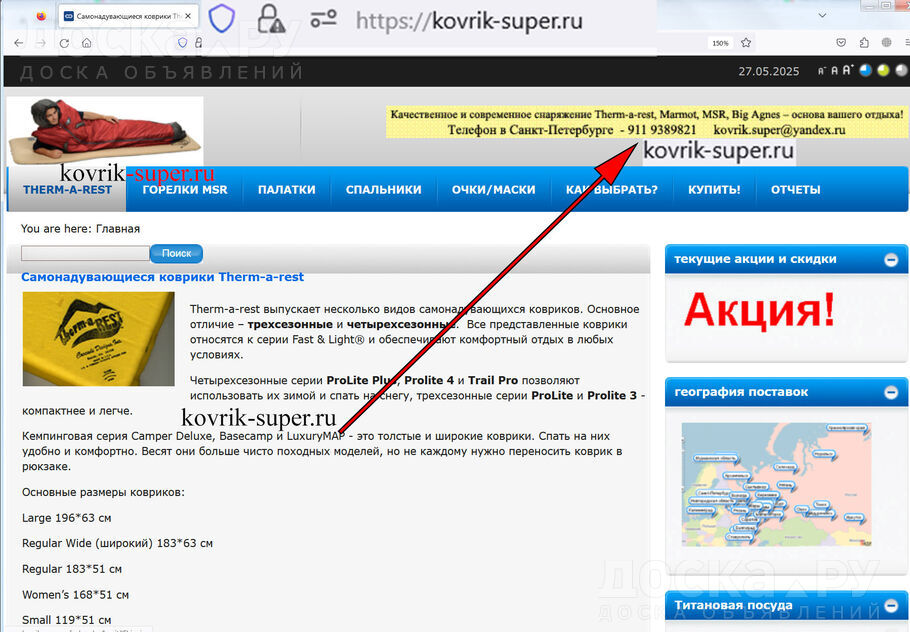
Task: Open the "ГОРЕЛКИ MSR" menu item
Action: [x=185, y=190]
